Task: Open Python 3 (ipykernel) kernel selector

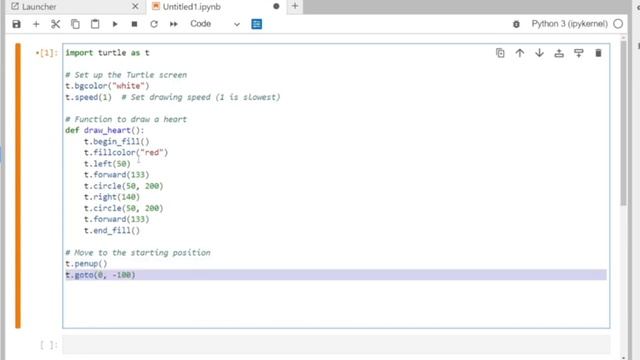Action: click(x=569, y=24)
